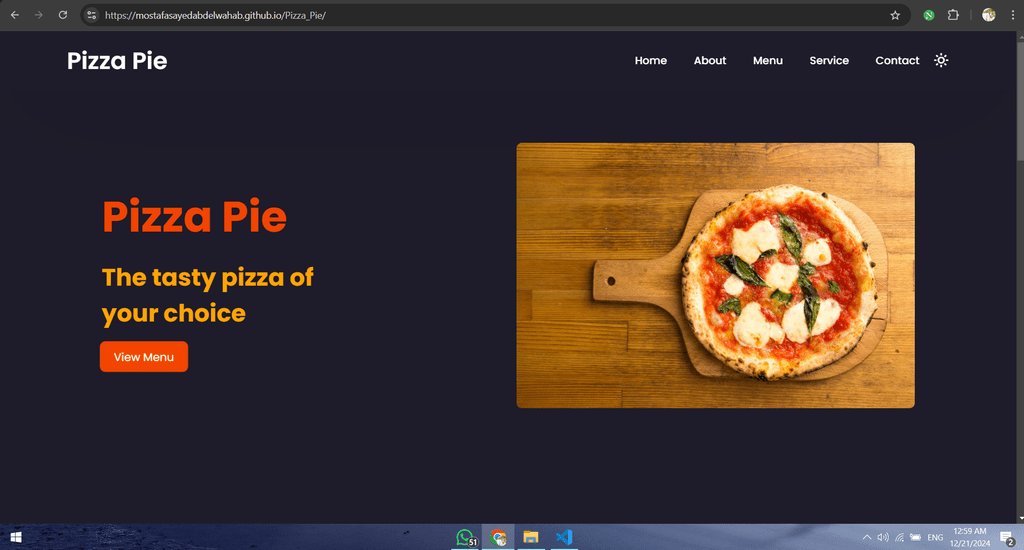Open the About nav link
This screenshot has height=550, width=1024.
[x=709, y=60]
